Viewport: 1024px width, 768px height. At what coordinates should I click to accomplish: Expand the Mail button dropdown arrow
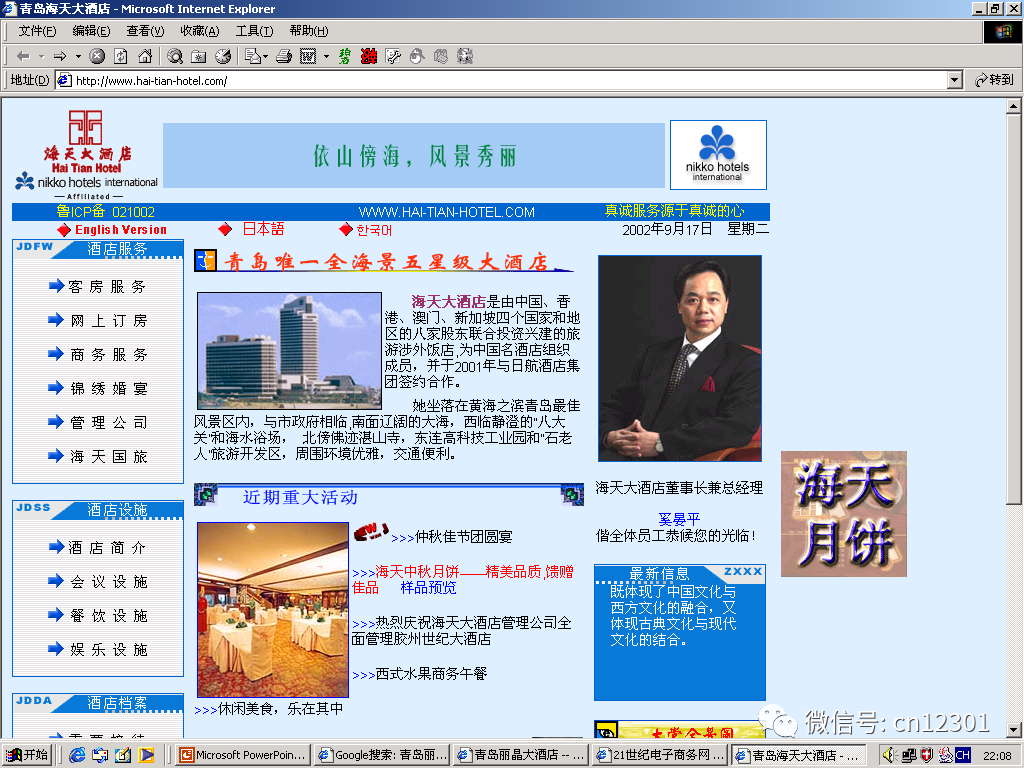tap(265, 57)
